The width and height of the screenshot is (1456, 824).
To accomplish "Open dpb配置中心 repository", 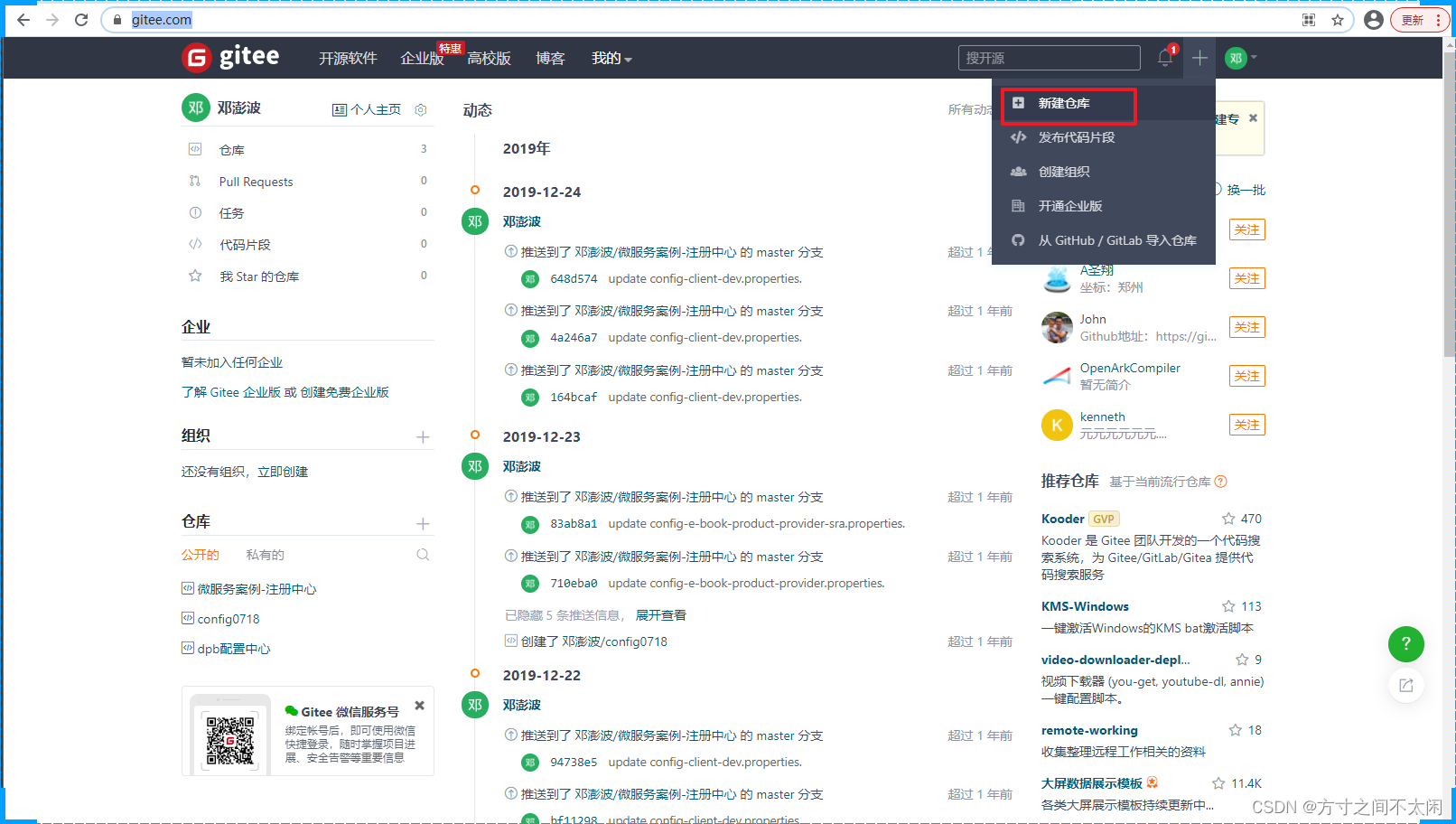I will [234, 649].
